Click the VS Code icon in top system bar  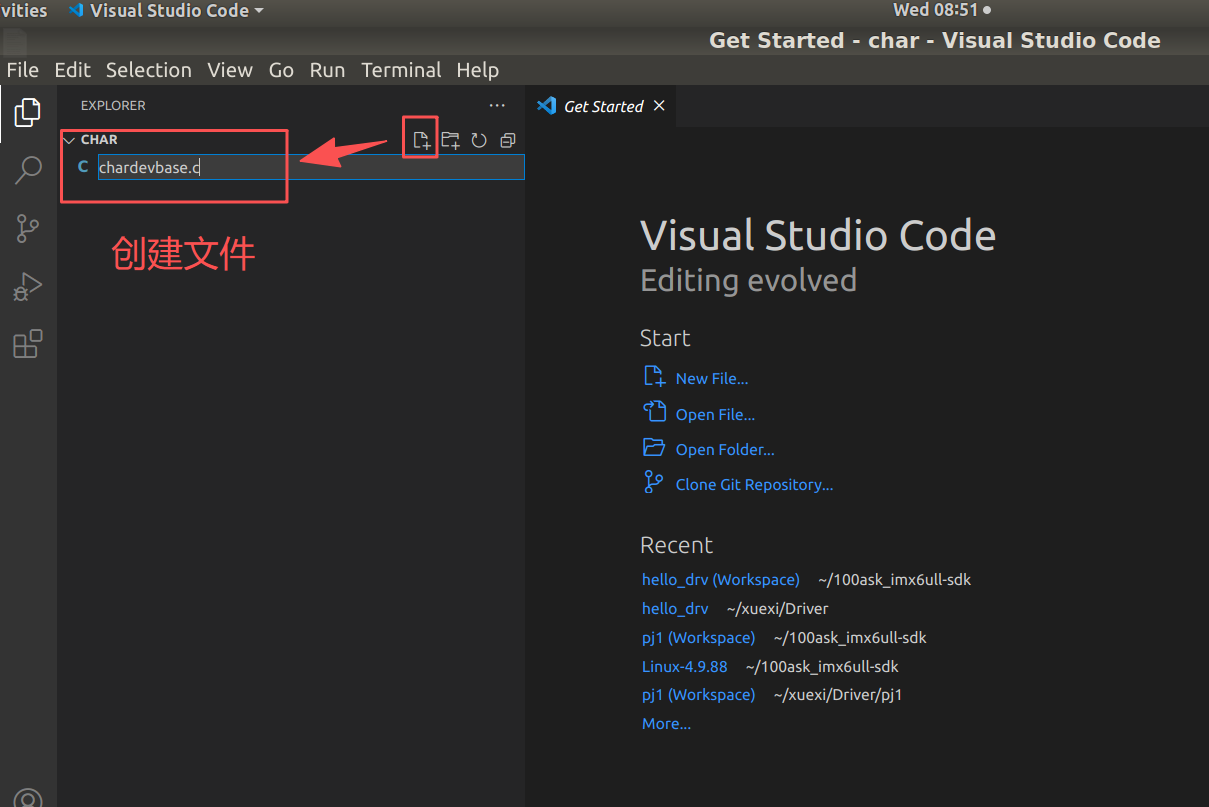[76, 11]
